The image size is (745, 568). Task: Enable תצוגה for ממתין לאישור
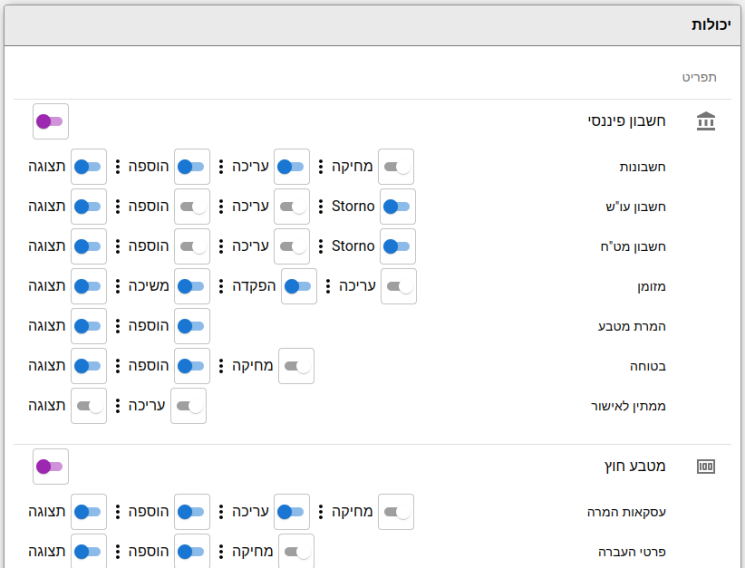(89, 406)
